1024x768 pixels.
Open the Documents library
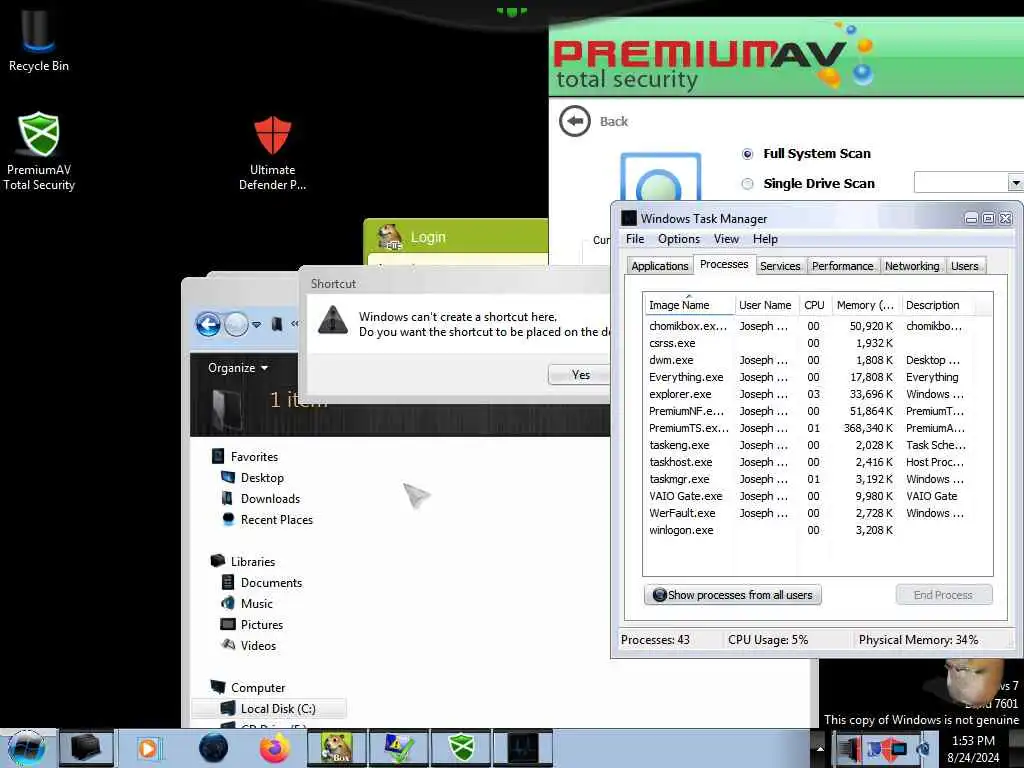[271, 583]
